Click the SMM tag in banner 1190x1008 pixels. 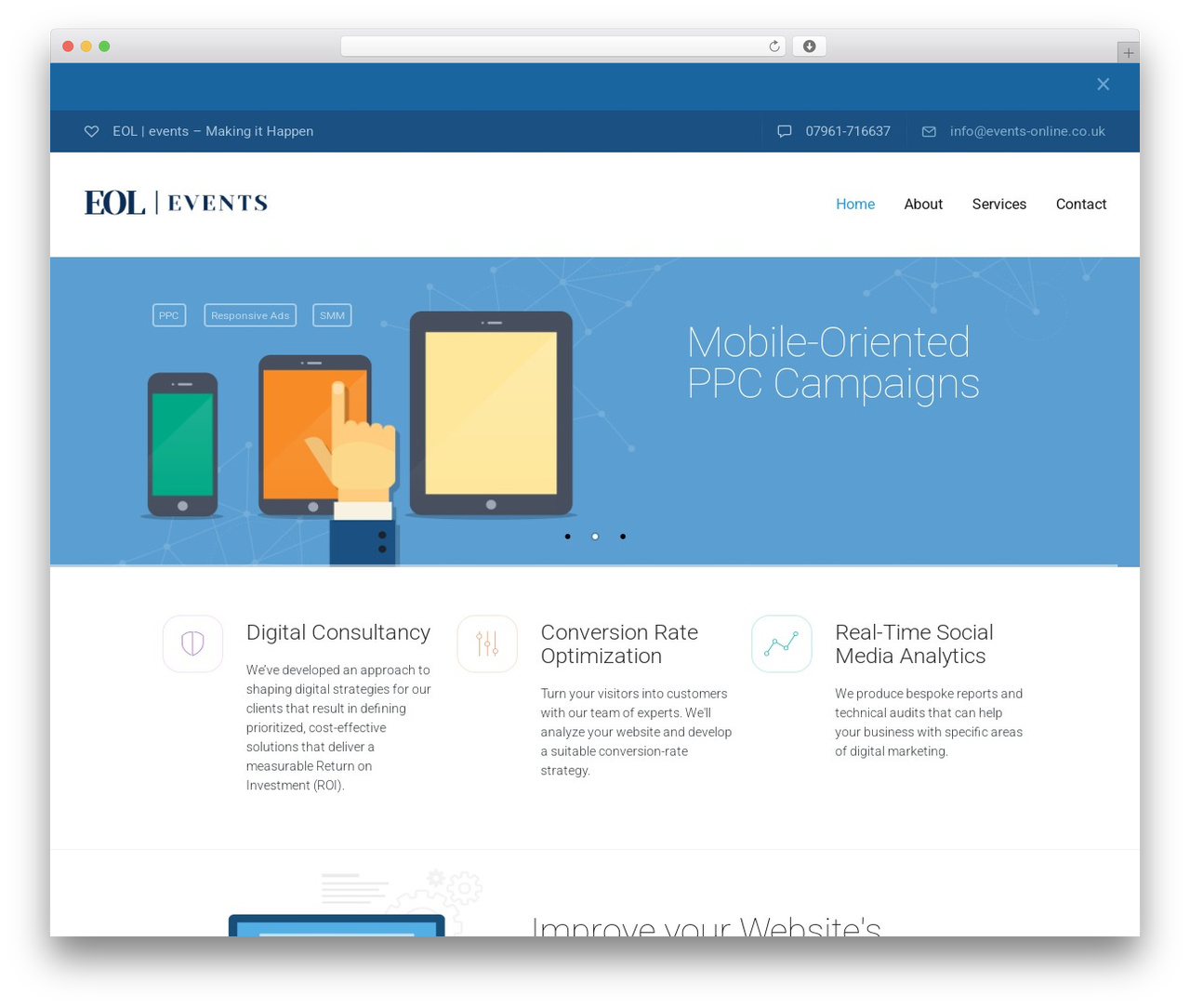coord(332,315)
